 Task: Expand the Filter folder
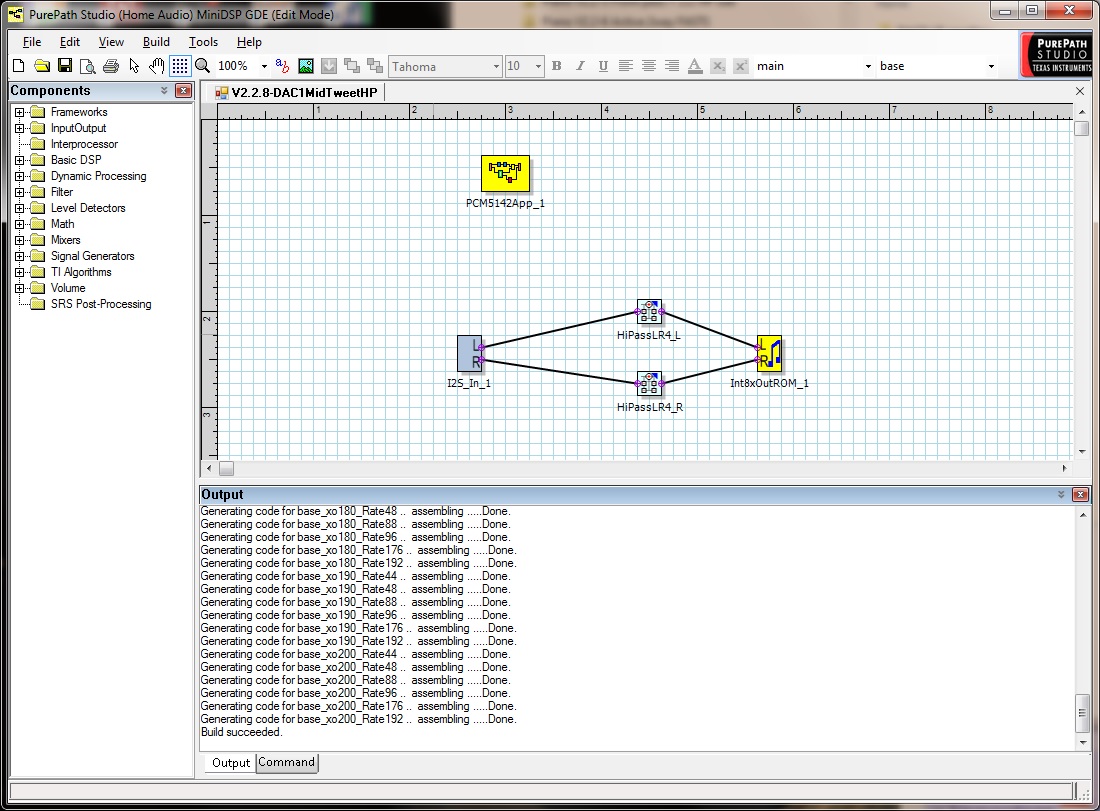click(x=20, y=192)
